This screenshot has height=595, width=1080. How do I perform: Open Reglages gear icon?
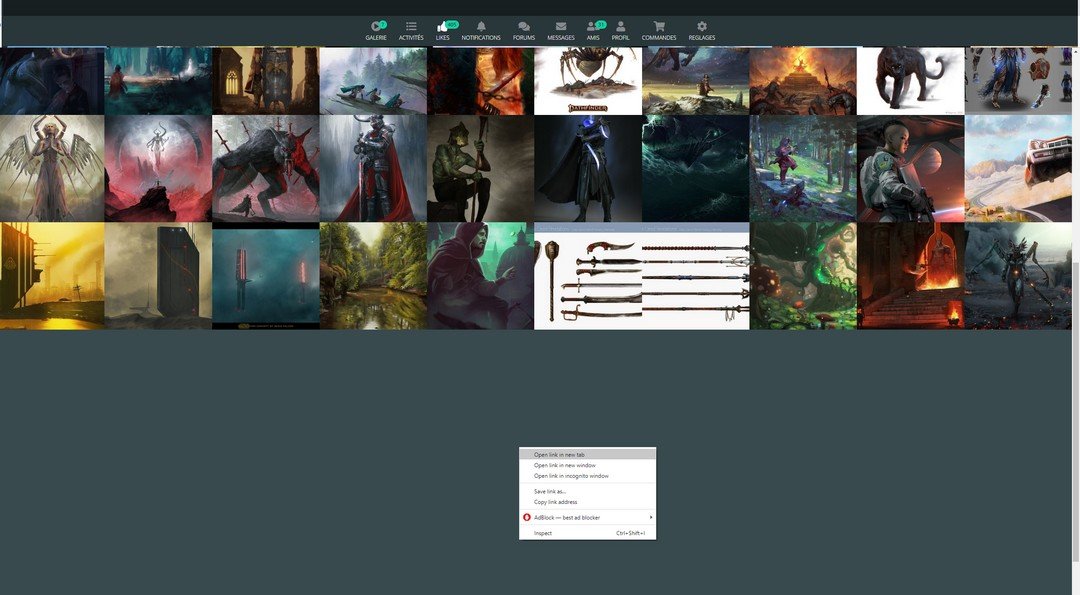pyautogui.click(x=702, y=27)
